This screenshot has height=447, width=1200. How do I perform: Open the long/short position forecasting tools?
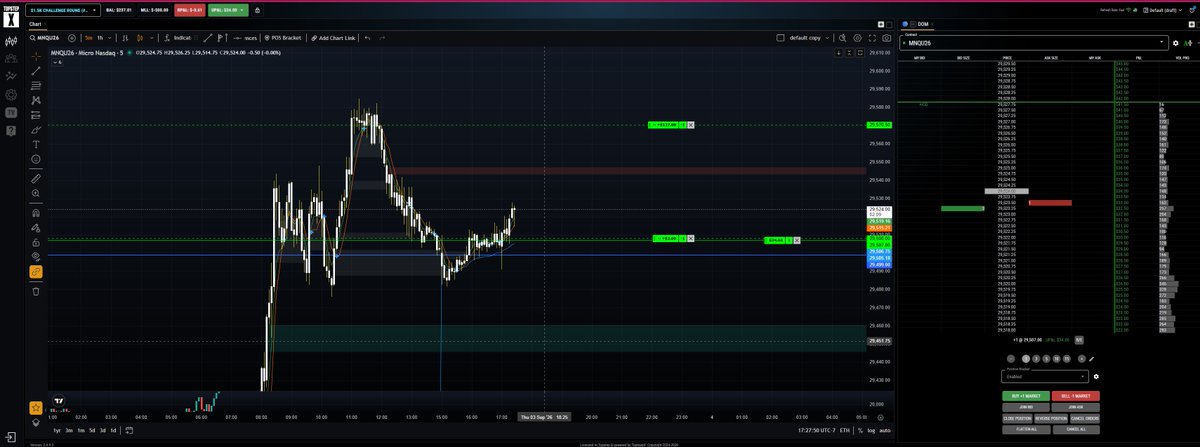click(x=36, y=115)
